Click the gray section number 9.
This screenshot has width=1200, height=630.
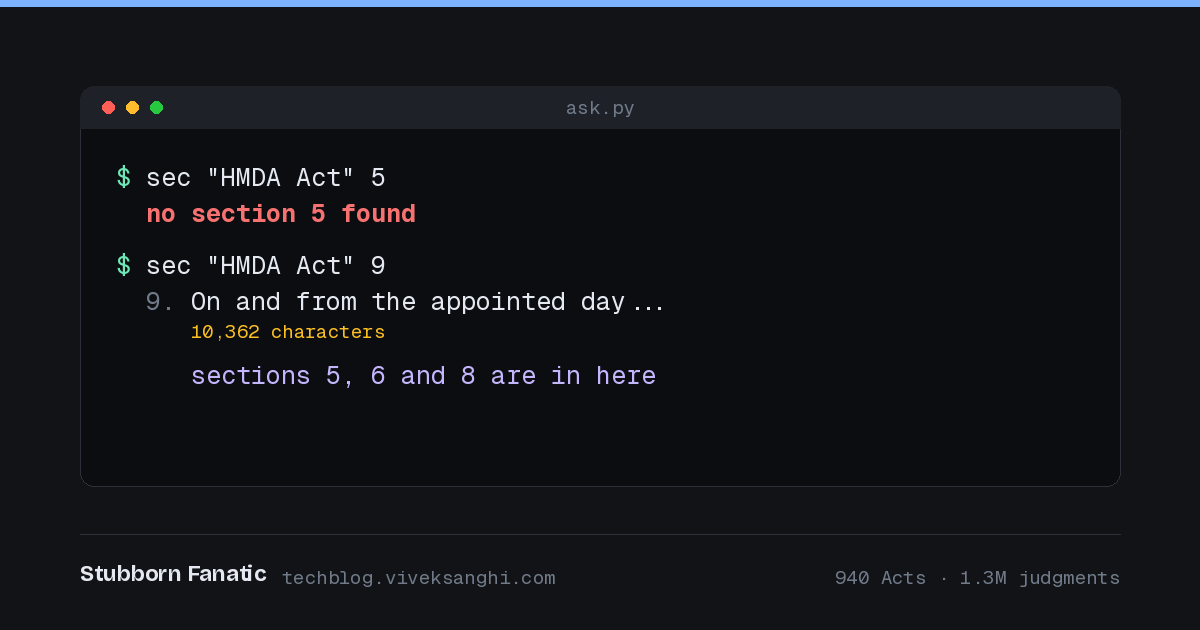click(x=160, y=302)
